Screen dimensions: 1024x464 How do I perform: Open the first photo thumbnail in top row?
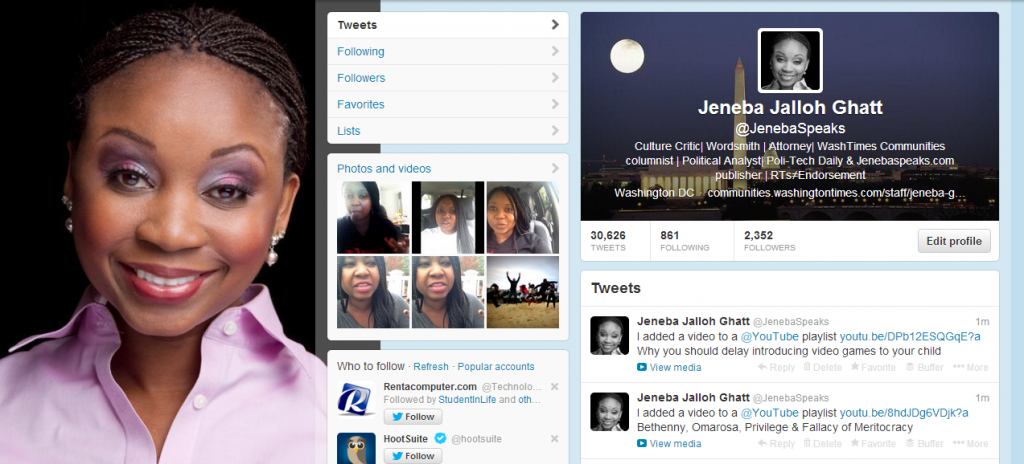373,217
